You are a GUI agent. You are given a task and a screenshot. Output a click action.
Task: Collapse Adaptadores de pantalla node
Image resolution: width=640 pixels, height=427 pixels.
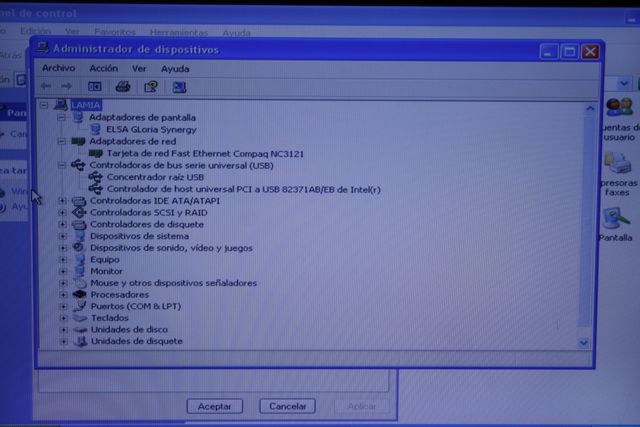coord(61,118)
